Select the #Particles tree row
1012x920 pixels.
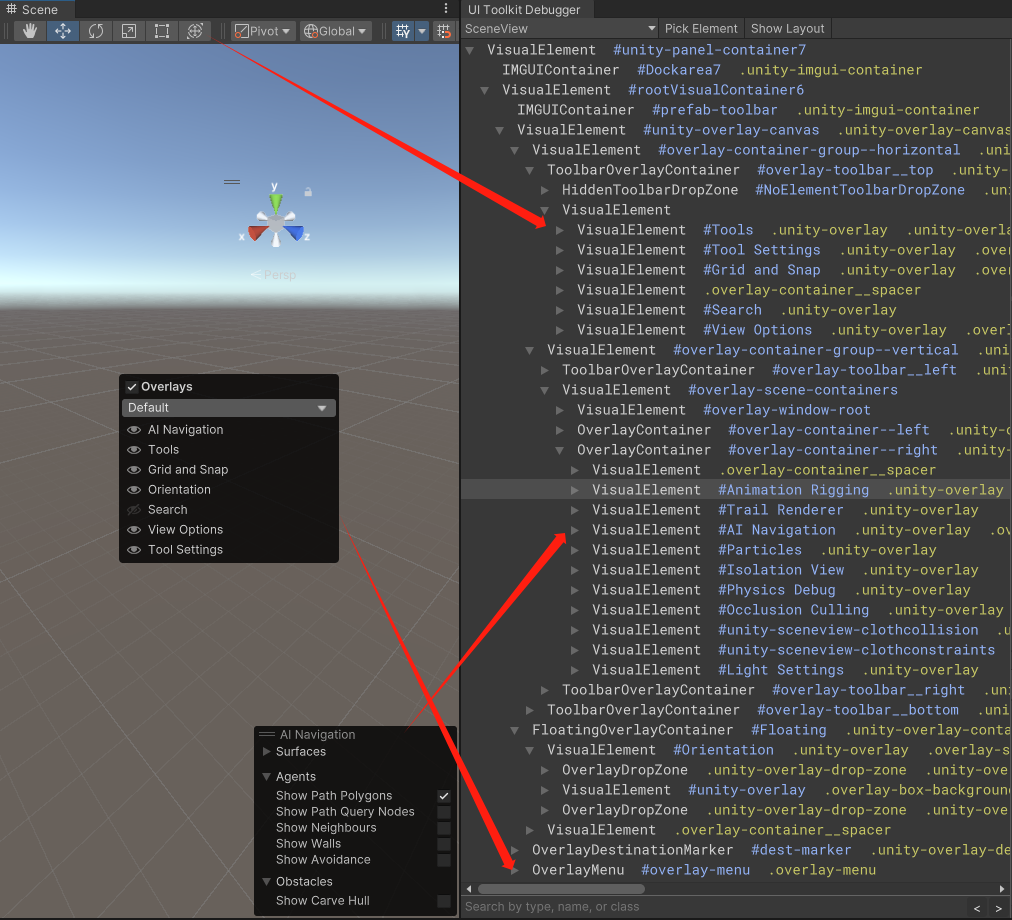pos(736,550)
